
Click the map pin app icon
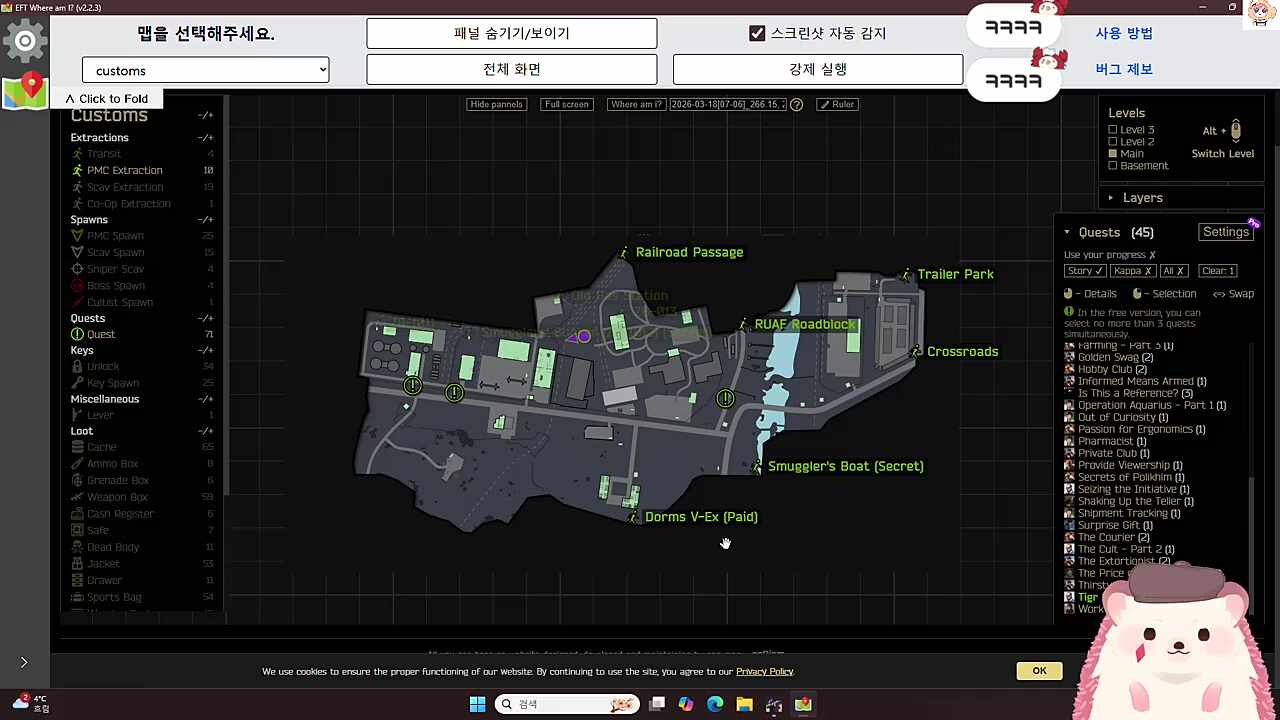pos(25,90)
